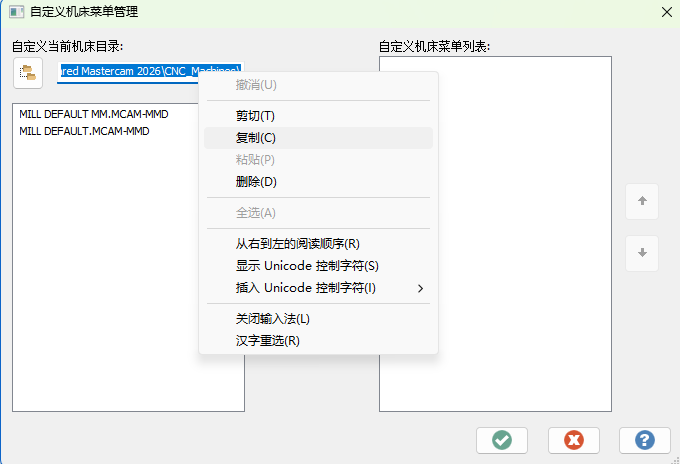Image resolution: width=680 pixels, height=464 pixels.
Task: Select 从右到左的阅读顺序(R) menu entry
Action: click(318, 244)
